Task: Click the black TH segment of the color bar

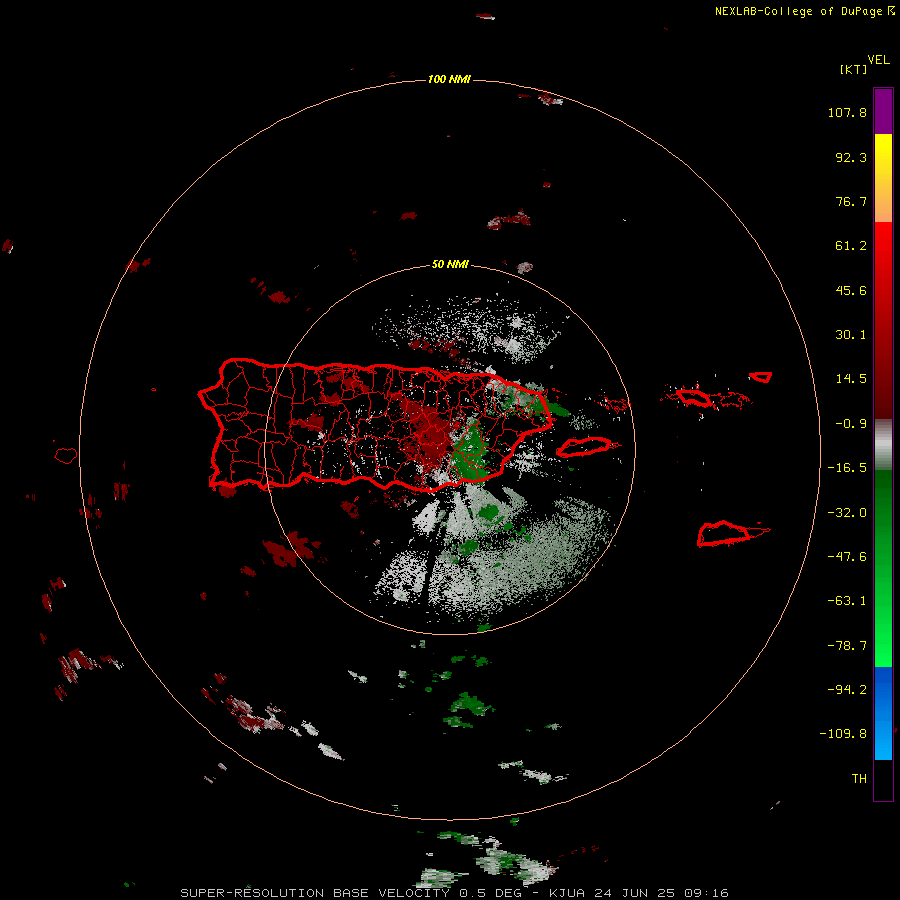Action: [883, 779]
